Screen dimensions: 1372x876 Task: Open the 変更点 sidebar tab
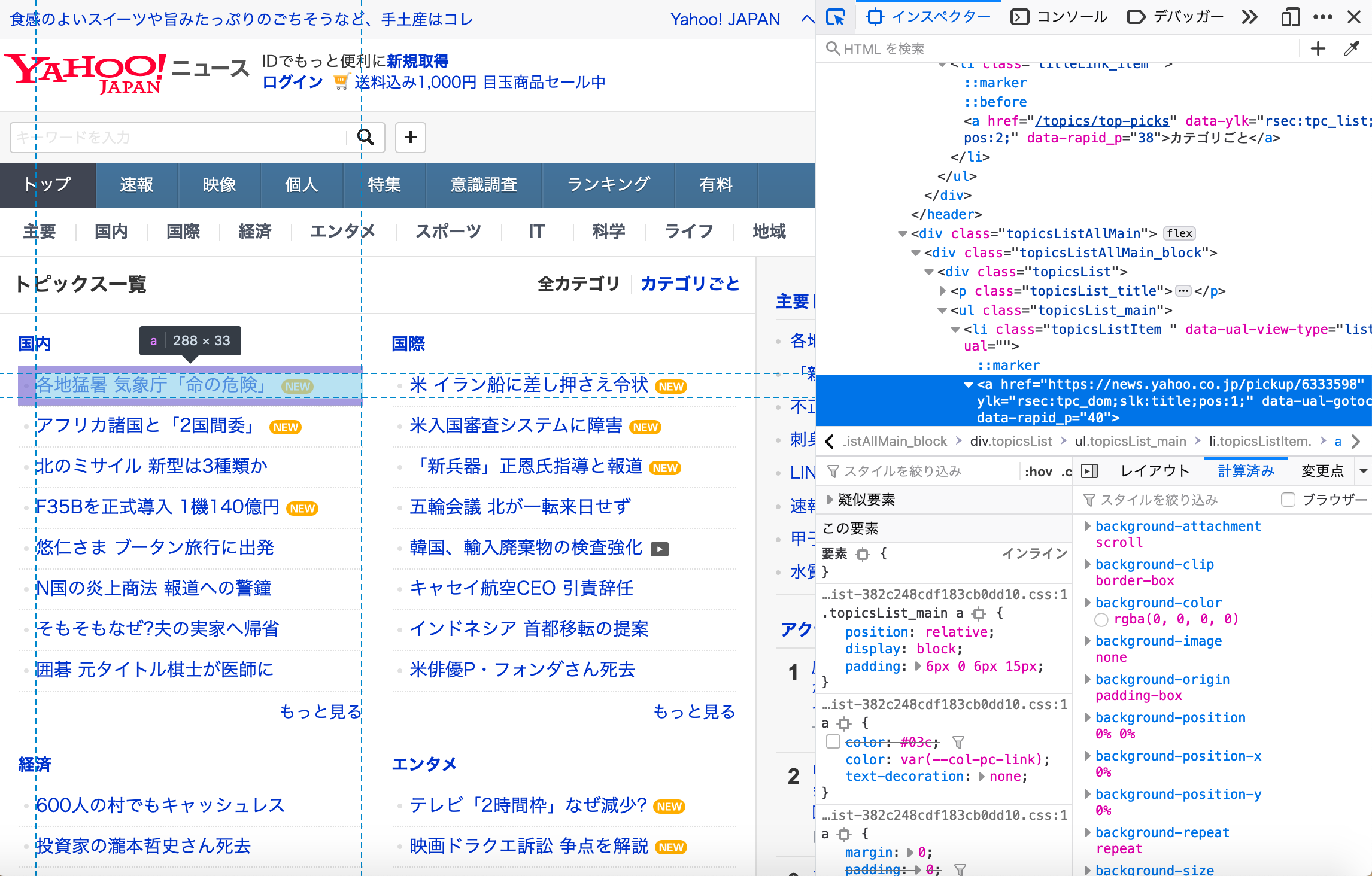(1322, 471)
